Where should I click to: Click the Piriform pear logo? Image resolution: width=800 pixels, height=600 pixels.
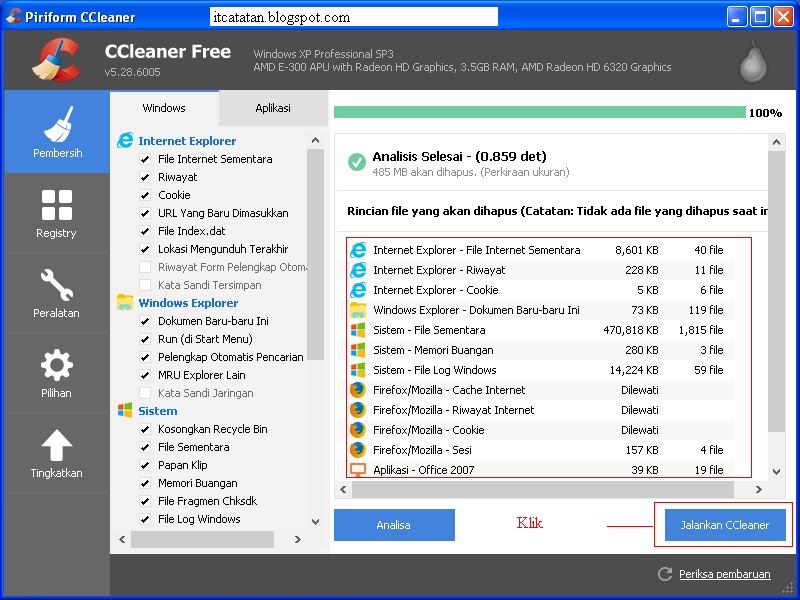753,62
